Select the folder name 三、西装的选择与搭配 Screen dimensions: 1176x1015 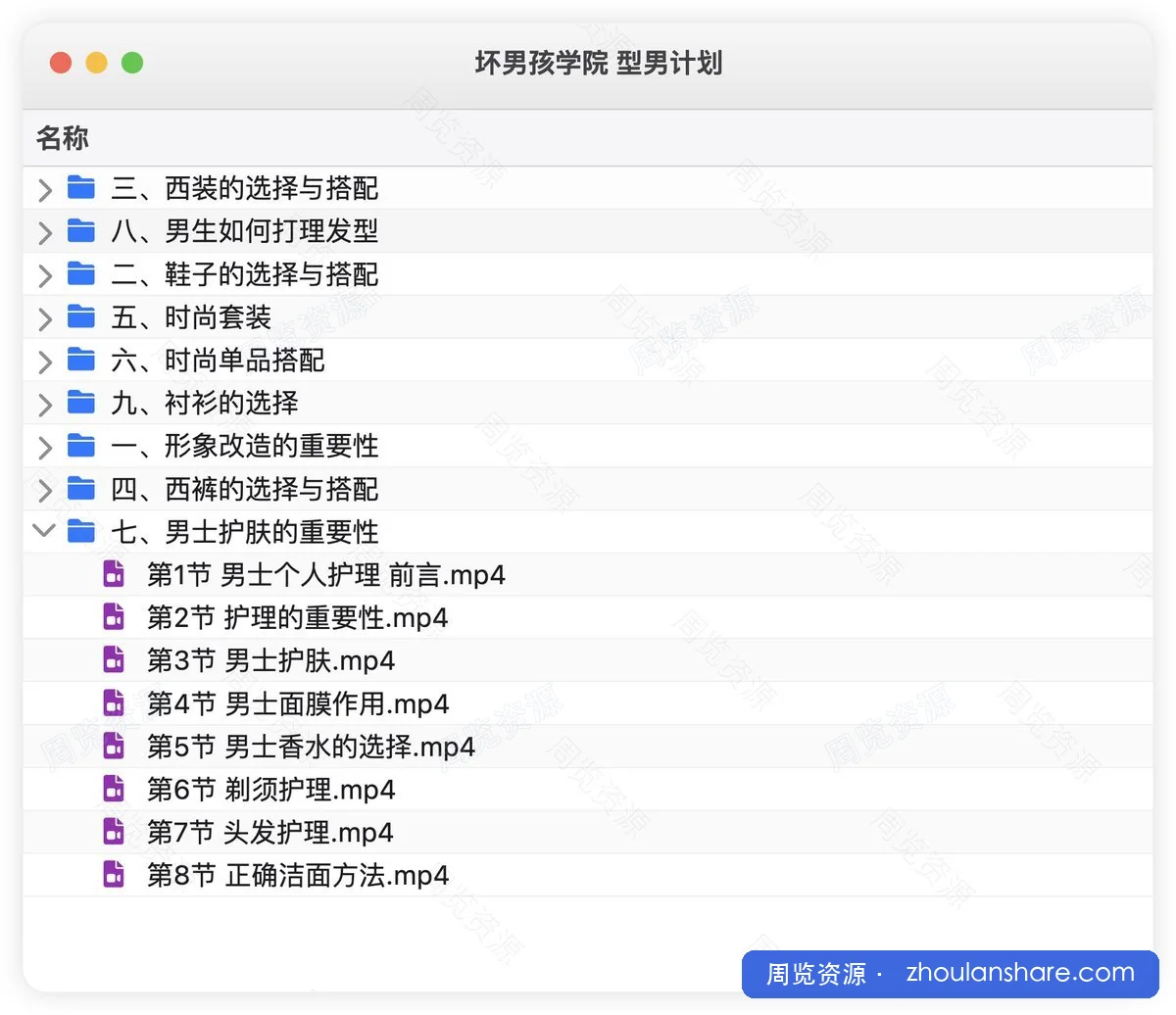pos(245,188)
